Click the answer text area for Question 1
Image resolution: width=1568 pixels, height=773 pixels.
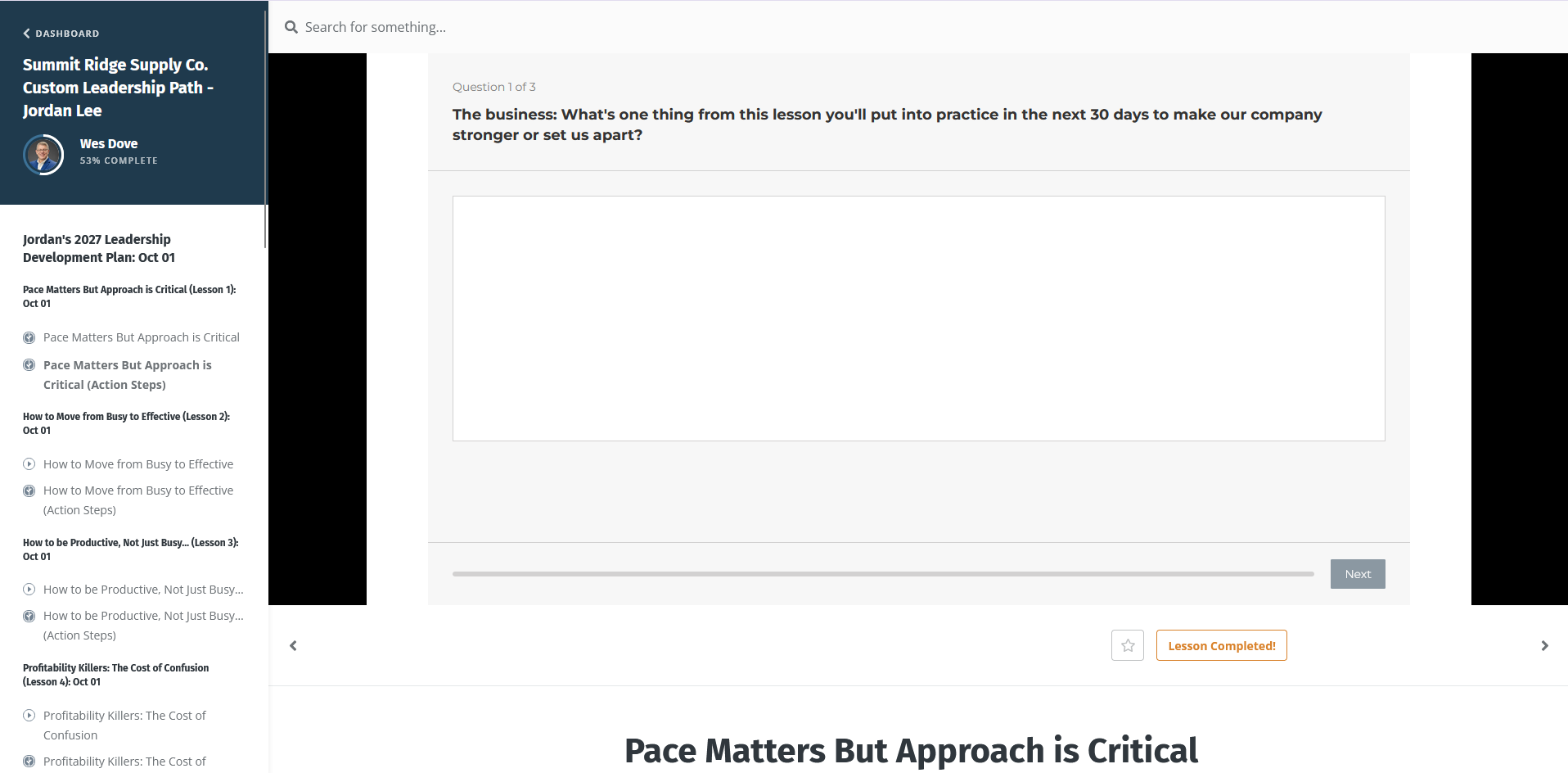coord(918,319)
